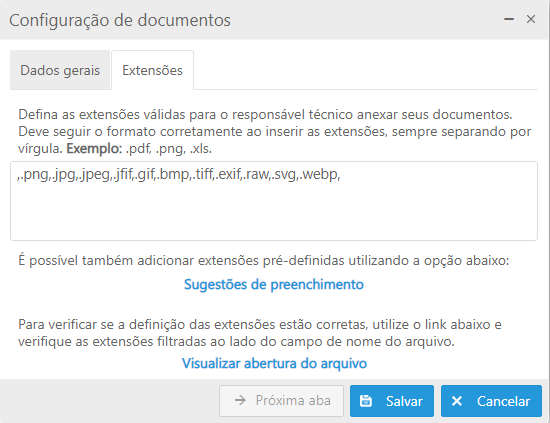Click the floppy disk icon on Salvar

point(366,401)
